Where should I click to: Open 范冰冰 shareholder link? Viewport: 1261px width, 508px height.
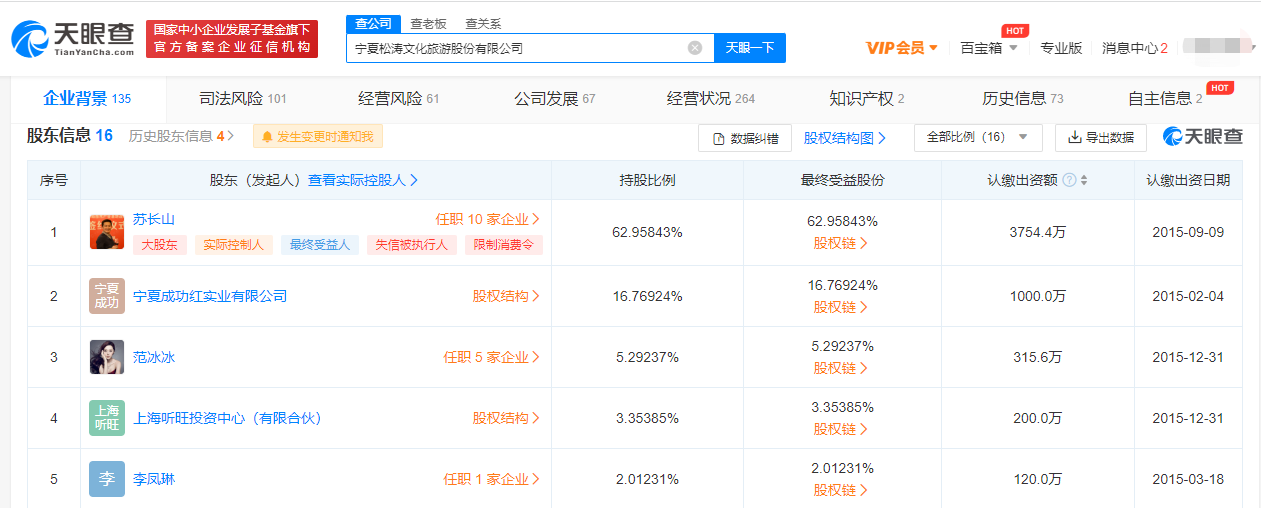[x=154, y=357]
